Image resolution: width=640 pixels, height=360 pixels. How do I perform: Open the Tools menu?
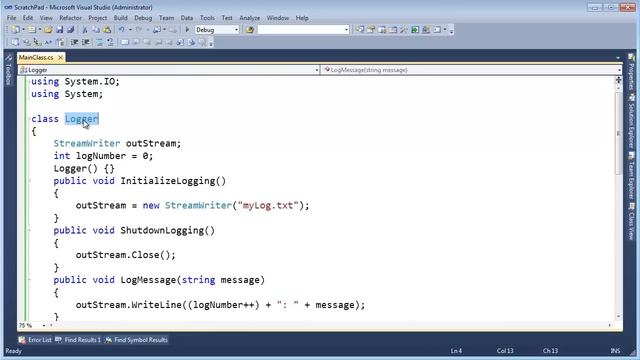pos(207,18)
